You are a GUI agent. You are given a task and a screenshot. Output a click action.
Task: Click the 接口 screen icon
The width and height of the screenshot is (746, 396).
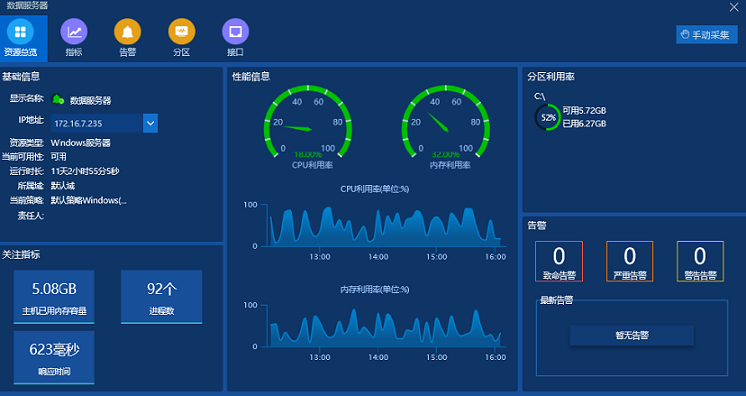click(236, 31)
